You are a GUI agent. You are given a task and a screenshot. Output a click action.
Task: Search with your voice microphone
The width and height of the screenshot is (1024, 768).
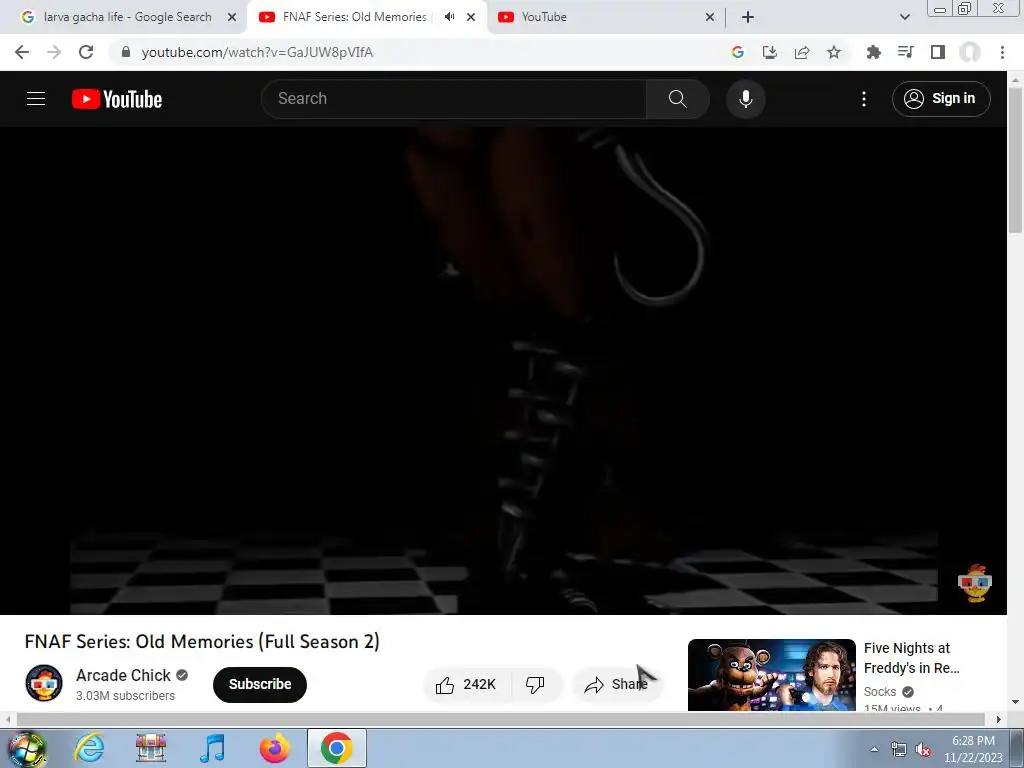(x=746, y=99)
